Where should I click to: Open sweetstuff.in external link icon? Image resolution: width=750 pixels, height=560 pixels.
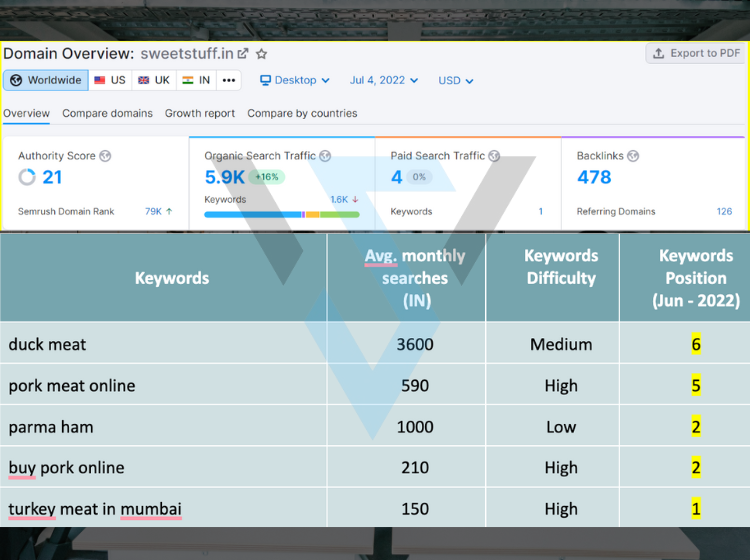click(x=243, y=54)
